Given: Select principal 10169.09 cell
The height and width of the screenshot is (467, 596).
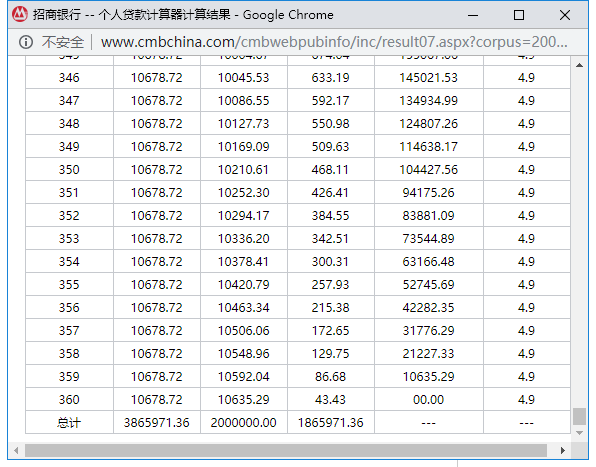Looking at the screenshot, I should 244,147.
